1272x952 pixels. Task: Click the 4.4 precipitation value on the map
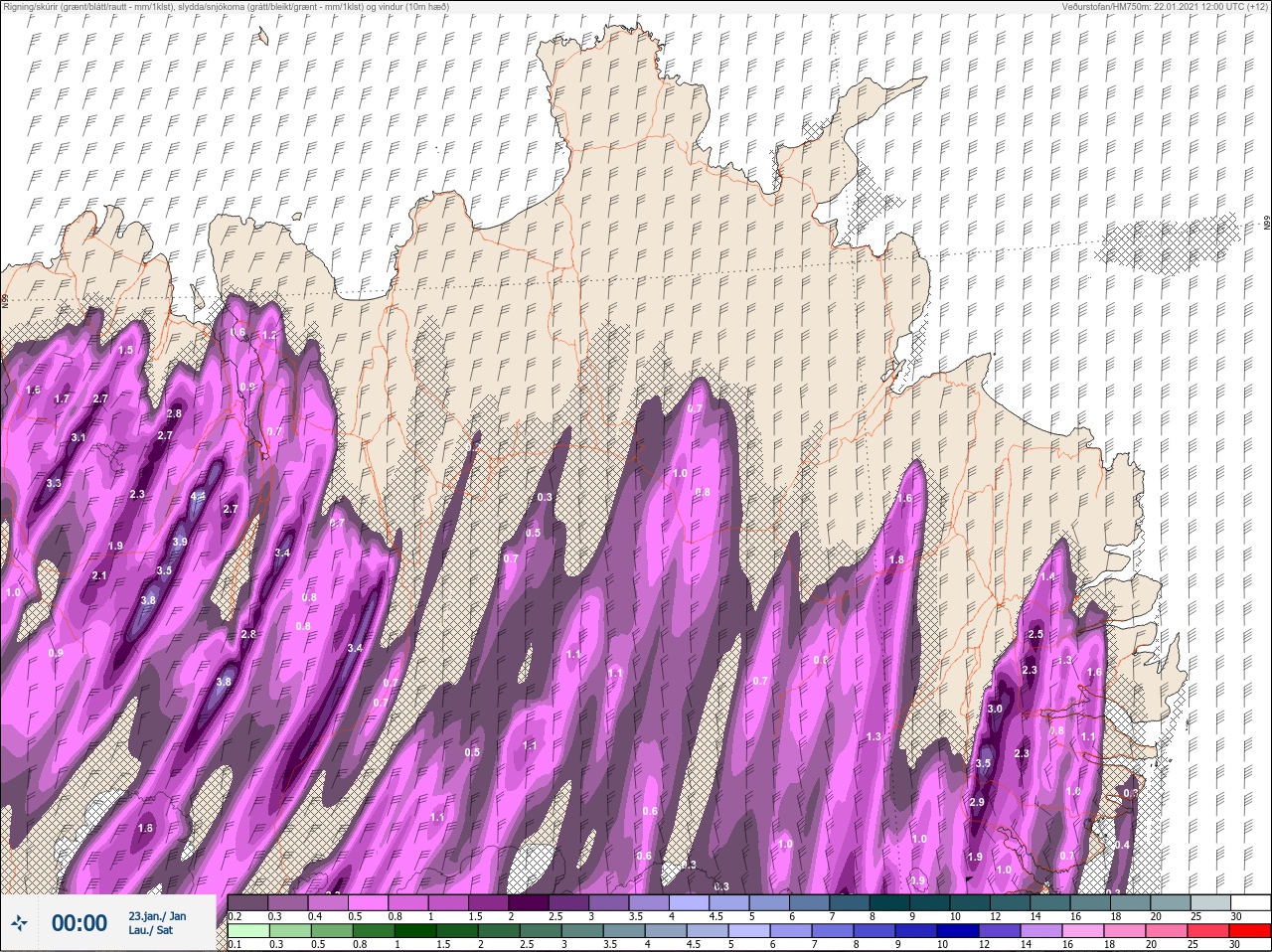[198, 496]
